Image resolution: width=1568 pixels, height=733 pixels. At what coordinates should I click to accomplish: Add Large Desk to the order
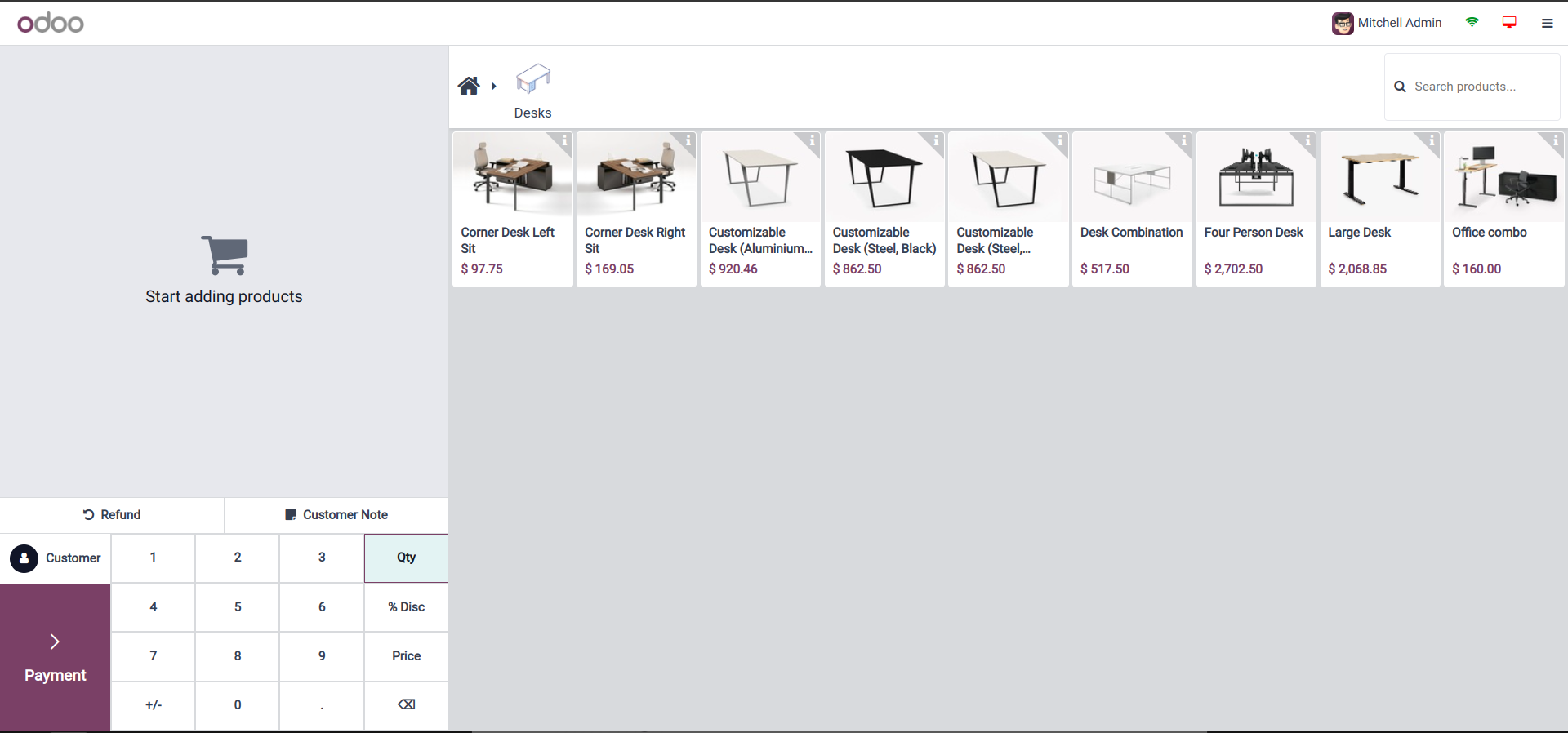click(x=1379, y=209)
